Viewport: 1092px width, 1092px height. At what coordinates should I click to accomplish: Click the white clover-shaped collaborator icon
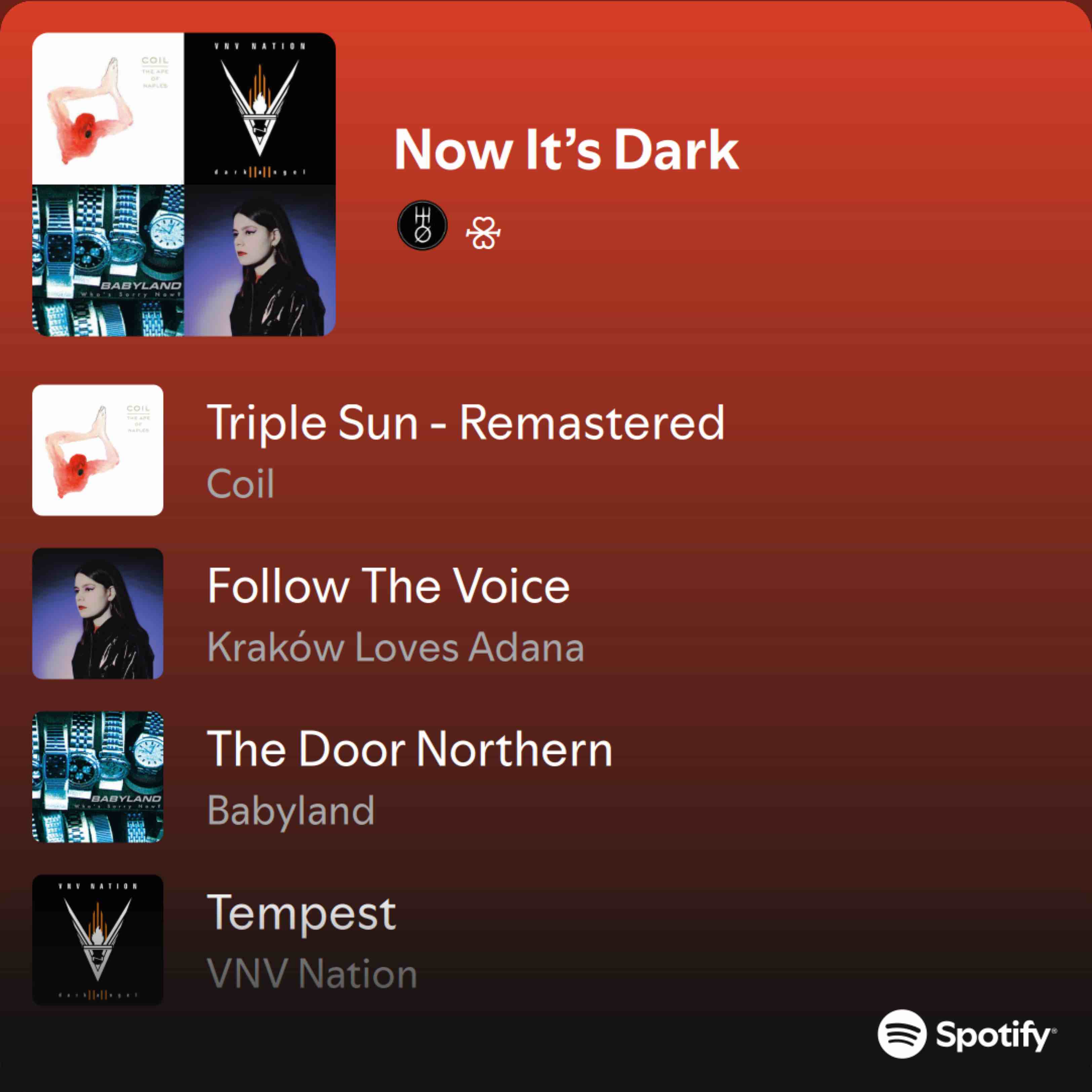(x=483, y=233)
